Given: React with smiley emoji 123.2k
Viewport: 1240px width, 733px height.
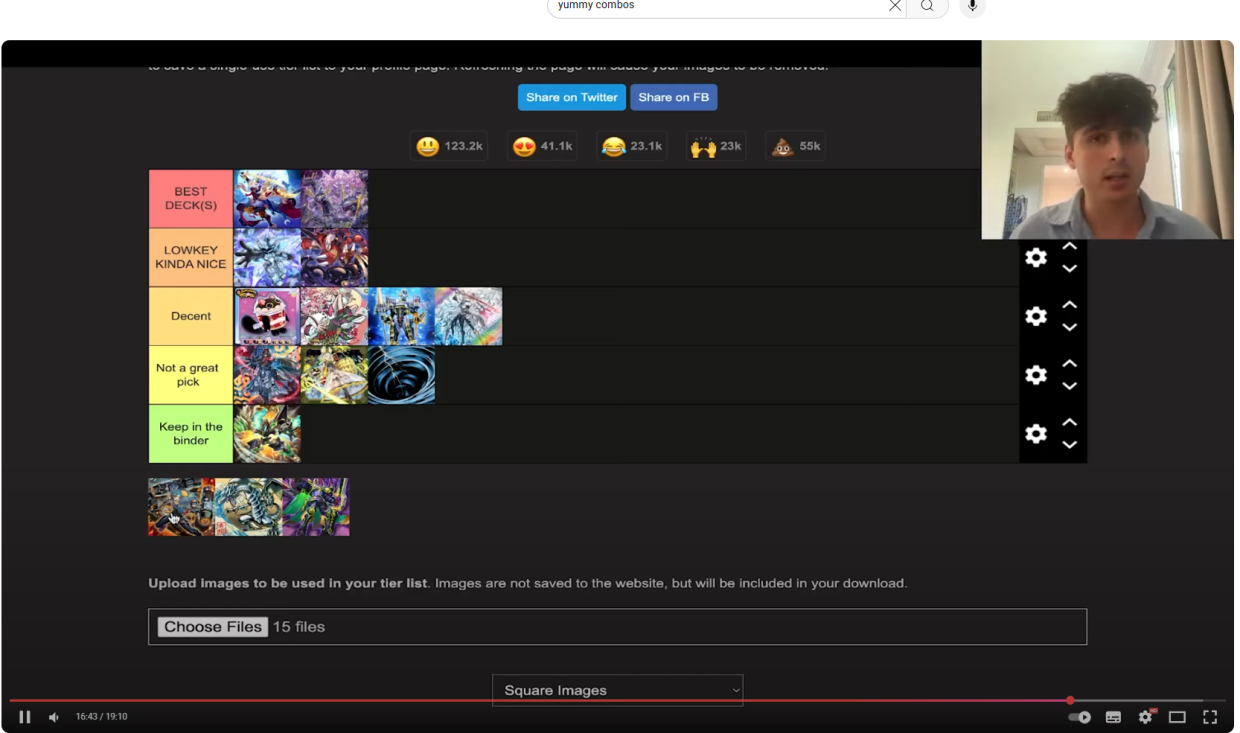Looking at the screenshot, I should click(450, 146).
